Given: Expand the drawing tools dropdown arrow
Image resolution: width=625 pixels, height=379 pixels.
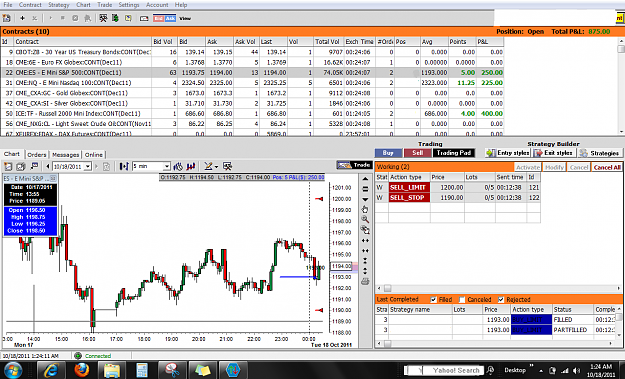Looking at the screenshot, I should 216,167.
